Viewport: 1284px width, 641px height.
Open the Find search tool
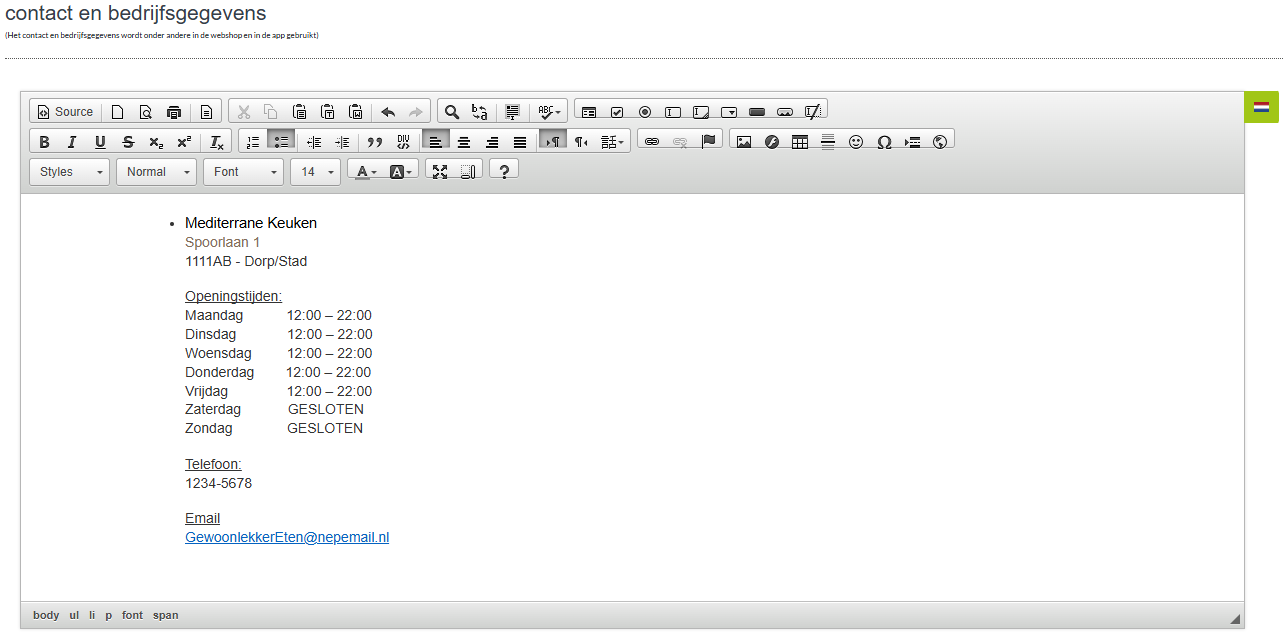tap(452, 112)
